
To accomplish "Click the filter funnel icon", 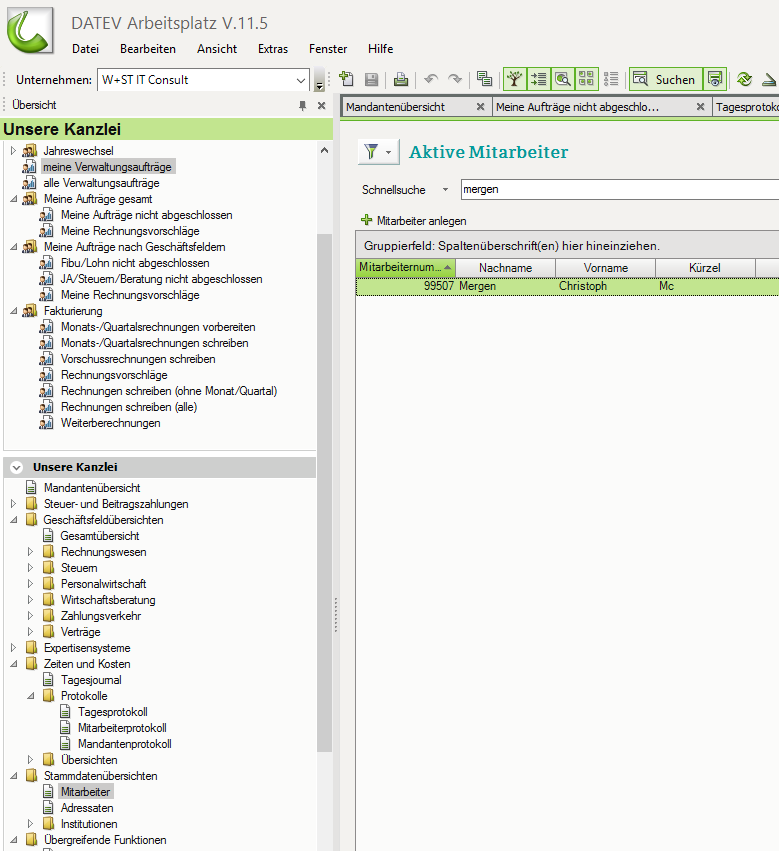I will [371, 152].
